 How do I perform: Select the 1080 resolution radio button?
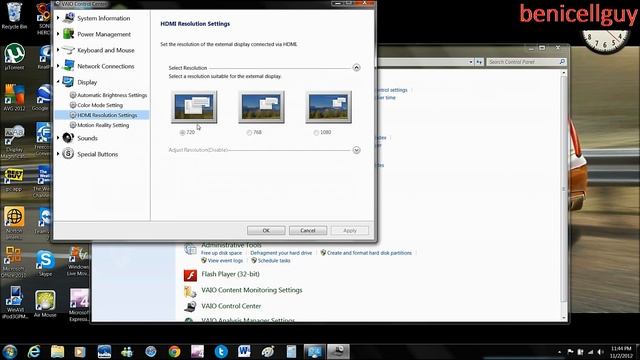point(316,133)
